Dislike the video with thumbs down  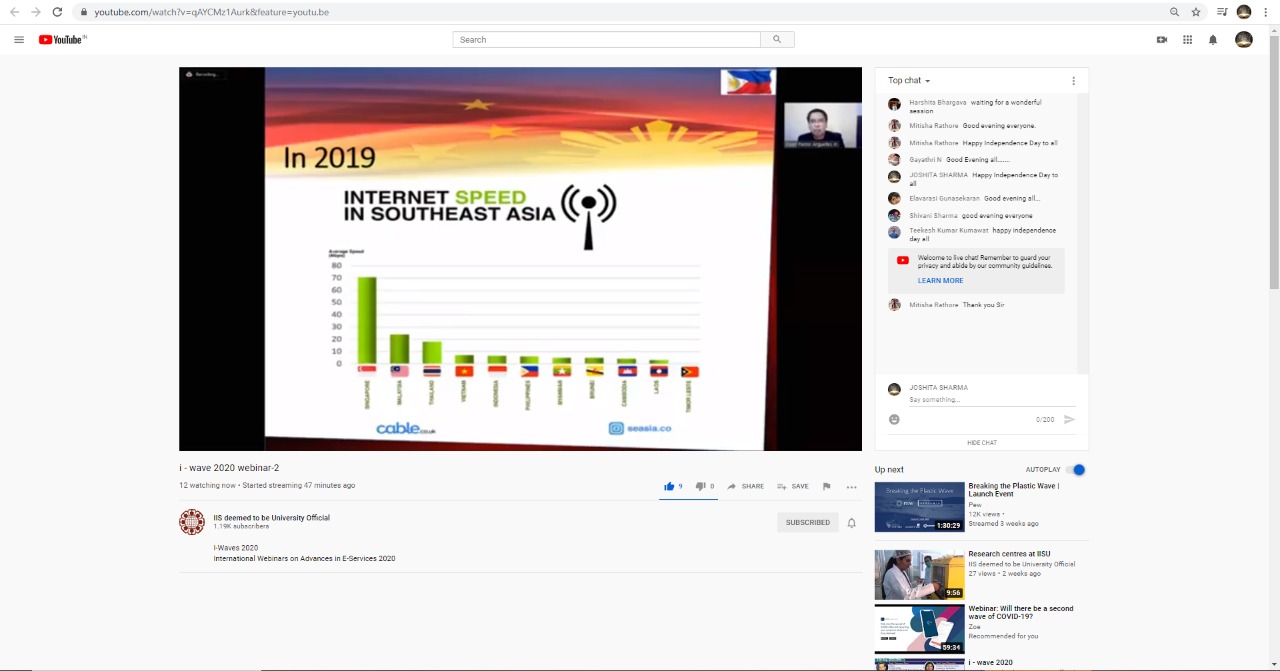701,487
